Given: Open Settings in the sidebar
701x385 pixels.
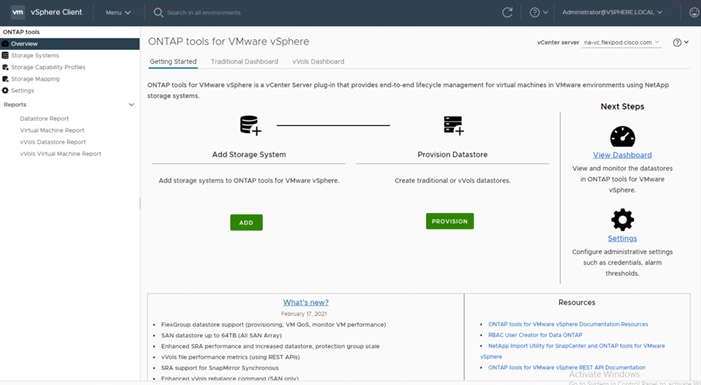Looking at the screenshot, I should click(22, 90).
